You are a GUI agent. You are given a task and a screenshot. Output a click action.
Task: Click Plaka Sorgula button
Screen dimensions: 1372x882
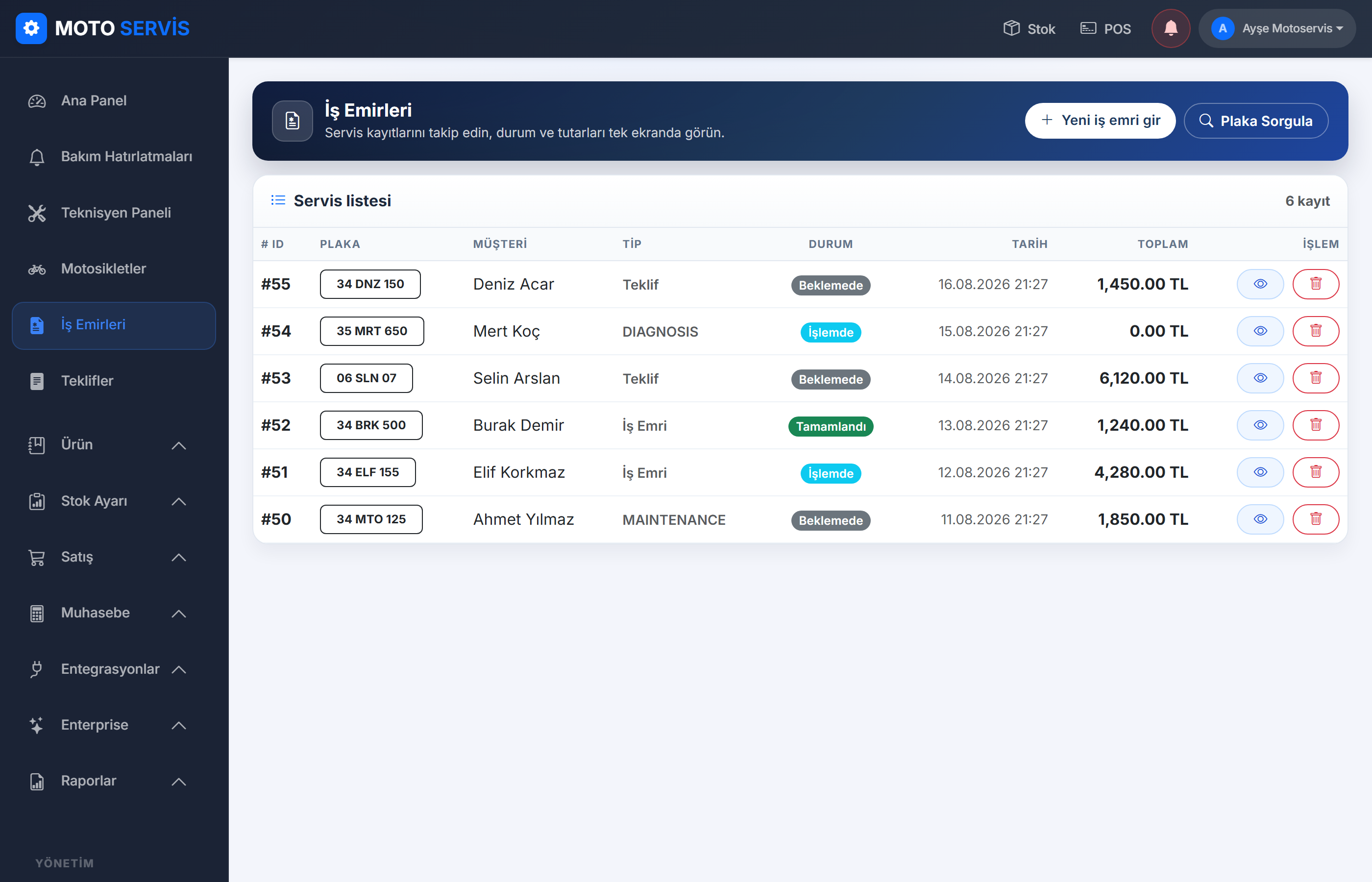point(1256,120)
